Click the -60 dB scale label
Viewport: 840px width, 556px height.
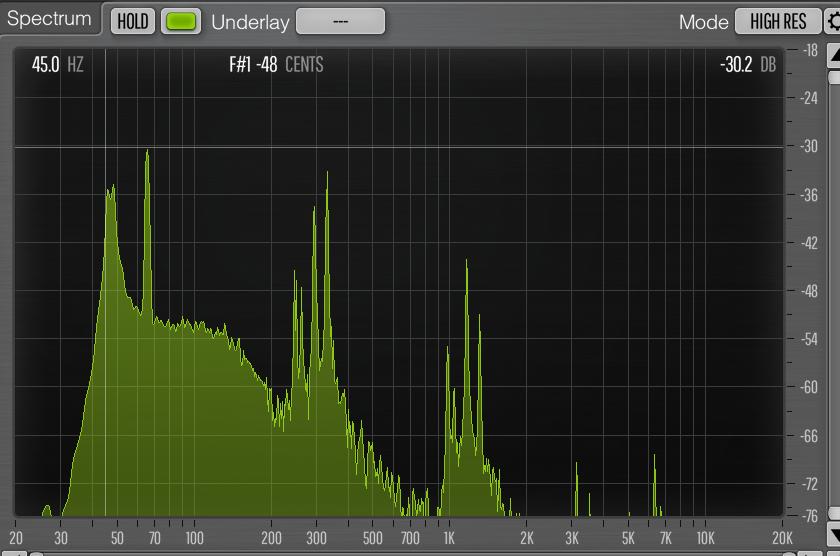click(x=809, y=387)
